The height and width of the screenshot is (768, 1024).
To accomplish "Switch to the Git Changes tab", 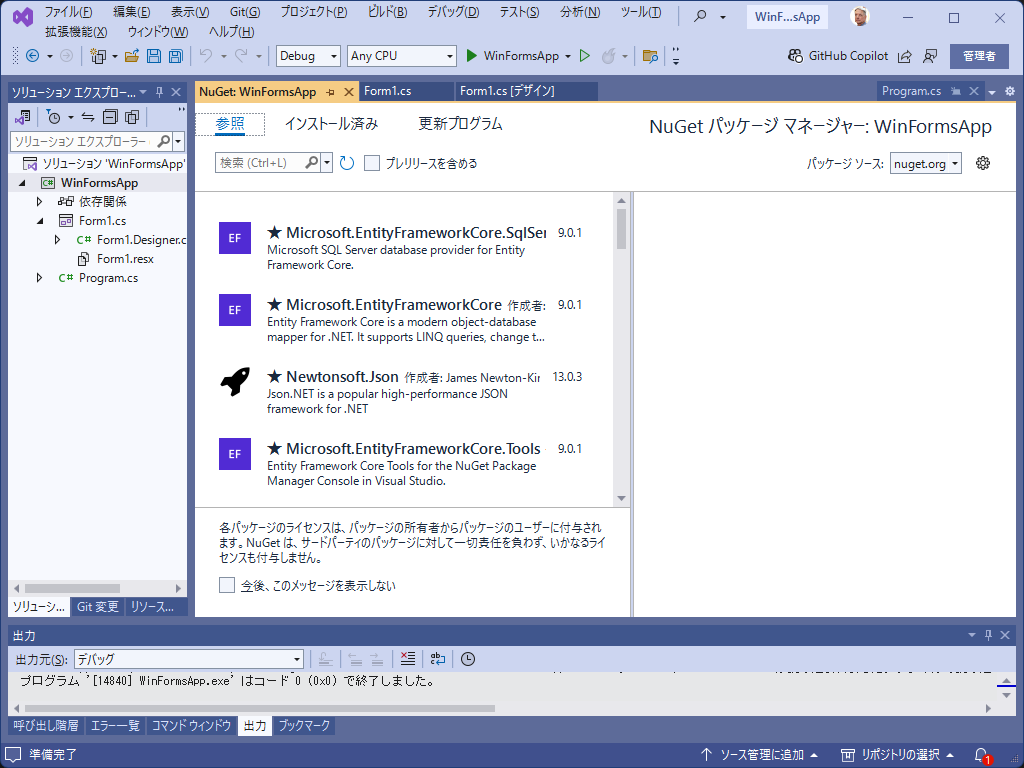I will coord(97,607).
